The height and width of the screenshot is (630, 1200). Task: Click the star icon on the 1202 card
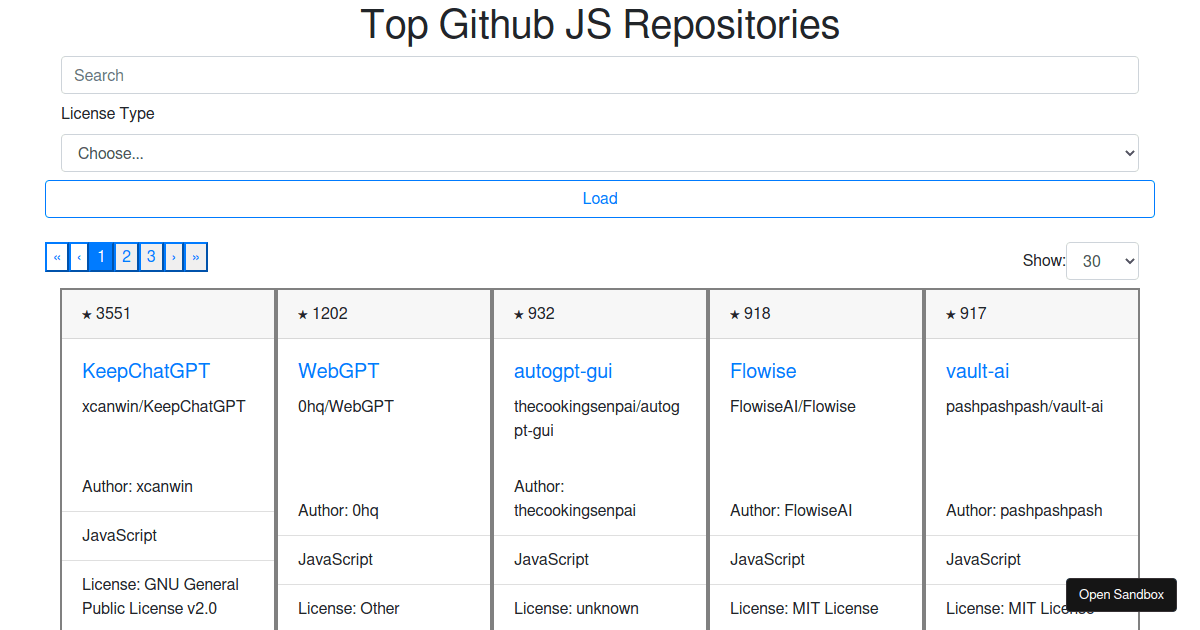pyautogui.click(x=303, y=315)
